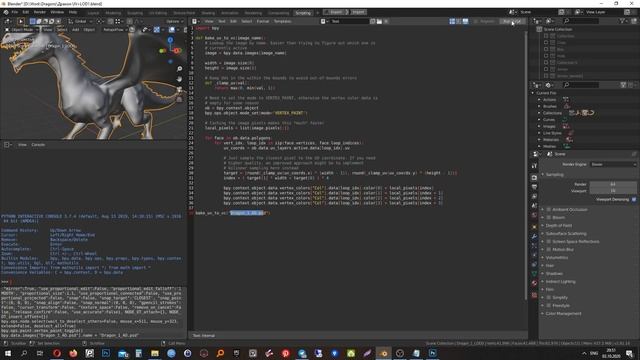Switch to the Scripting workspace tab

tap(303, 13)
